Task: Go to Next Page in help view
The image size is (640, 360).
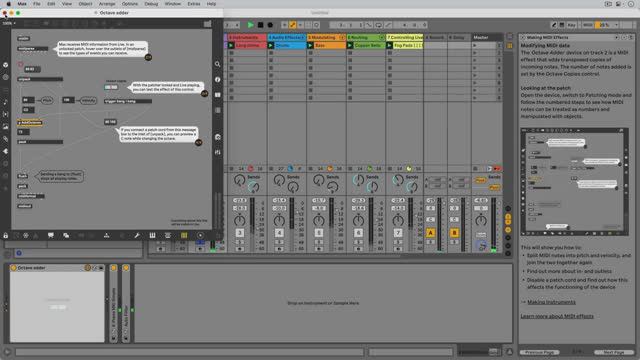Action: 613,352
